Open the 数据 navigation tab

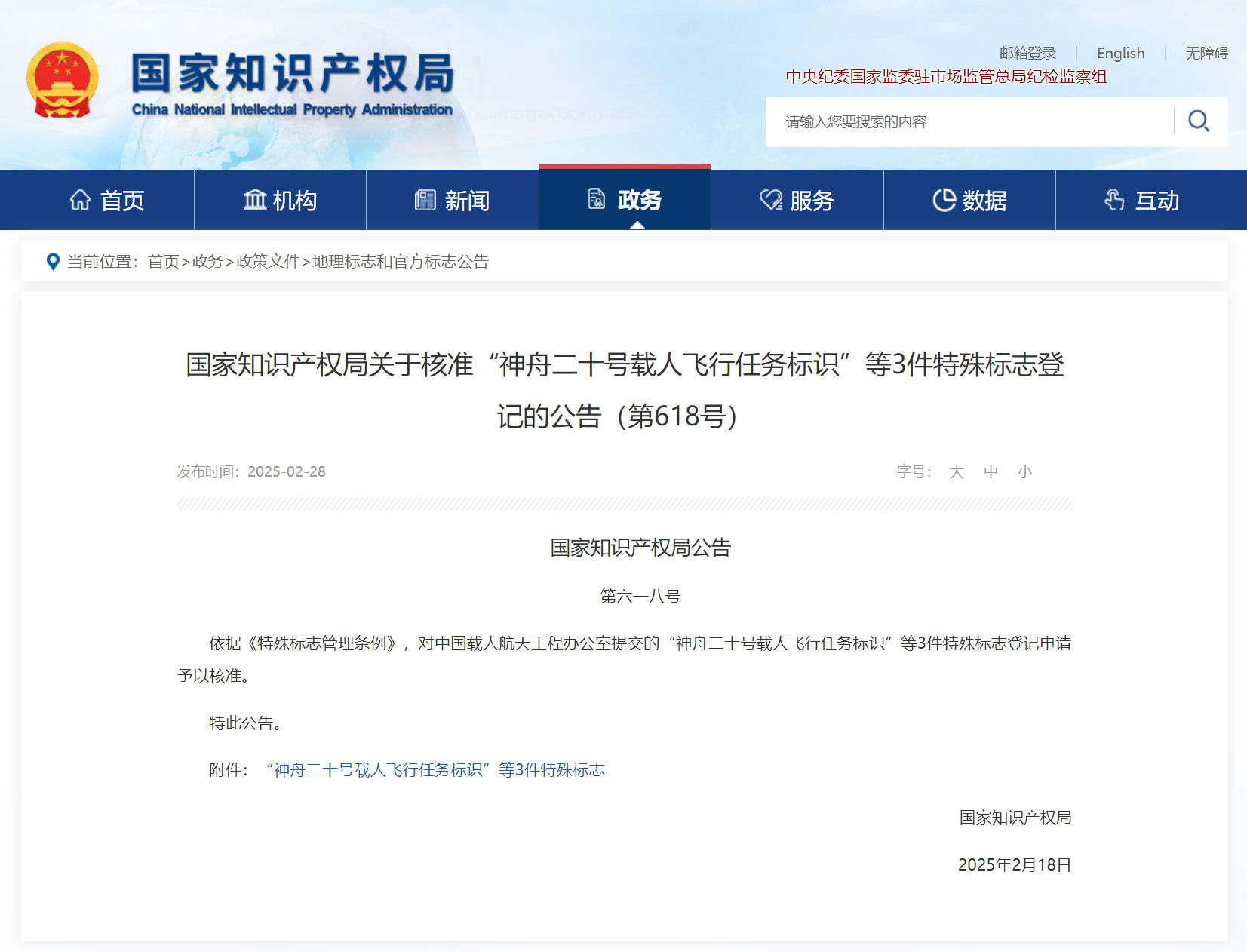pyautogui.click(x=969, y=200)
